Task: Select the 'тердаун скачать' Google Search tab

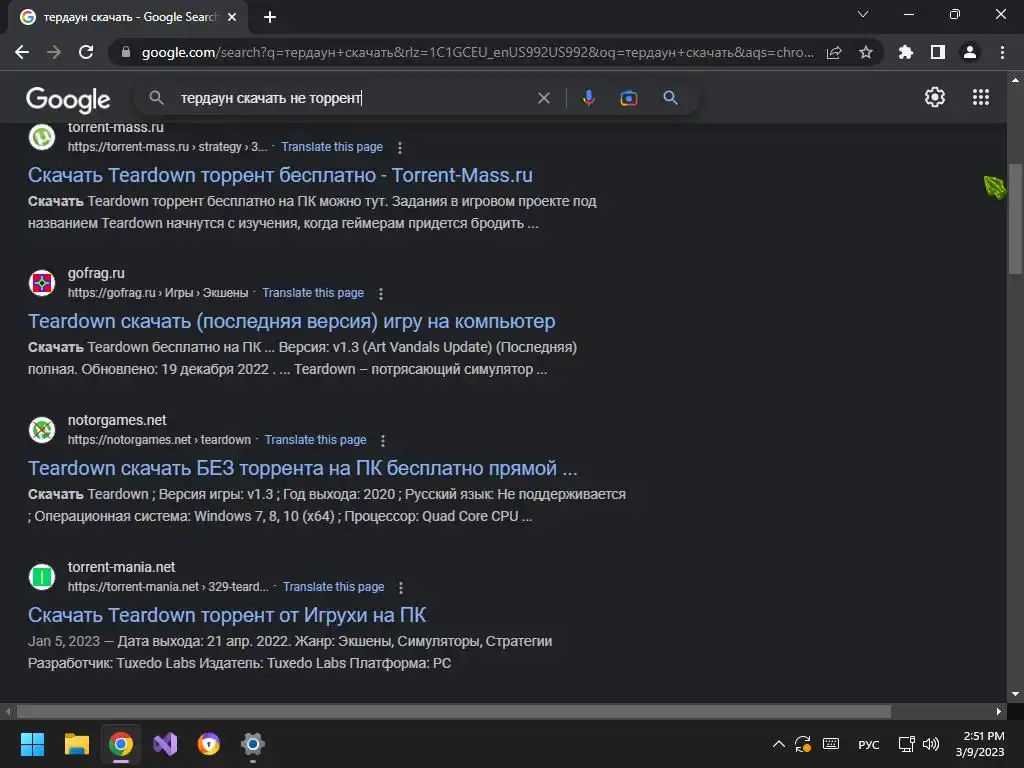Action: 127,17
